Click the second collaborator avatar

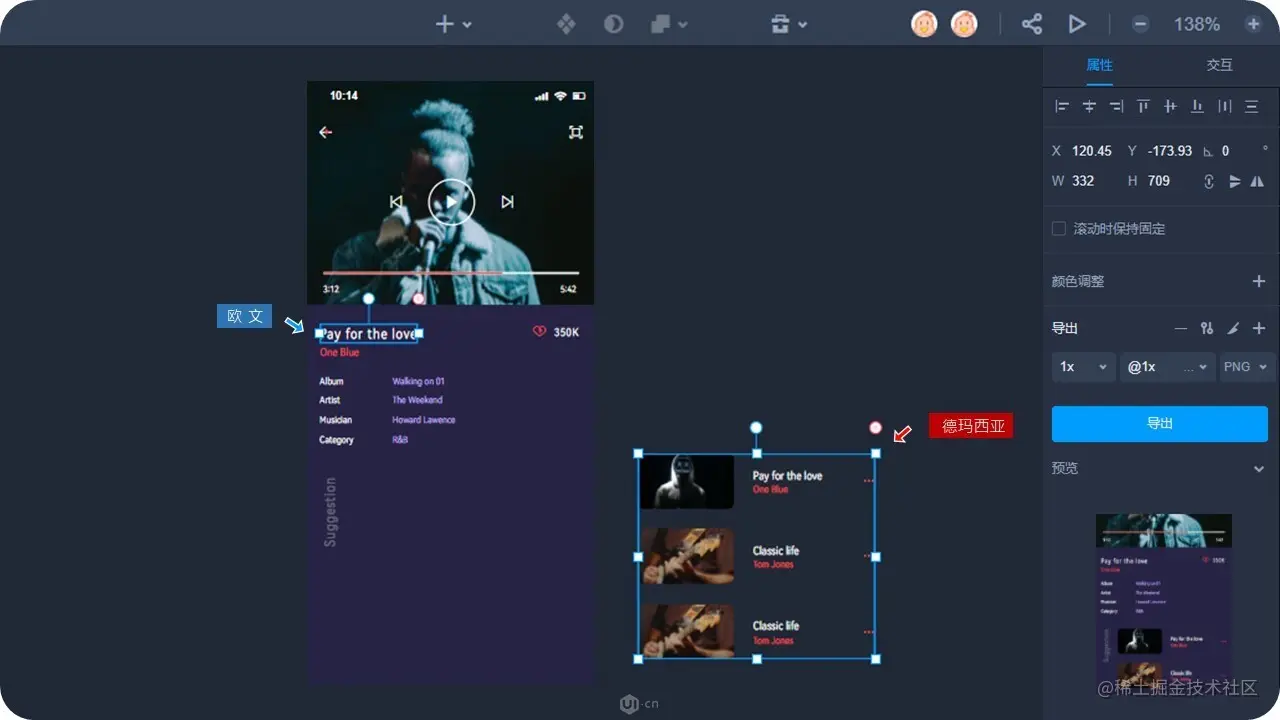(964, 24)
